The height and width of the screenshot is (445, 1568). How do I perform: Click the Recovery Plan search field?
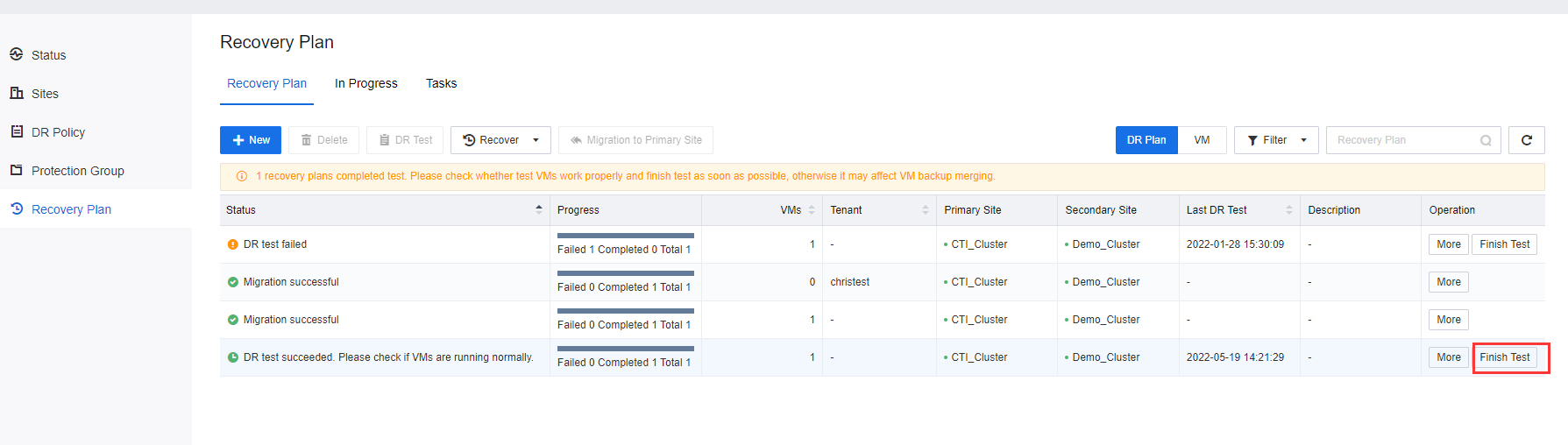[1402, 140]
